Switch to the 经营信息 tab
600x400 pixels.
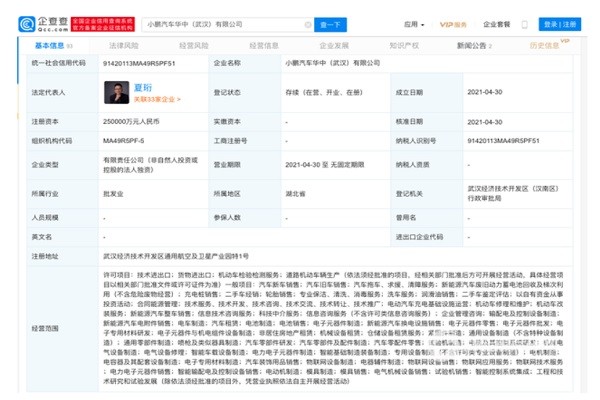[x=264, y=46]
